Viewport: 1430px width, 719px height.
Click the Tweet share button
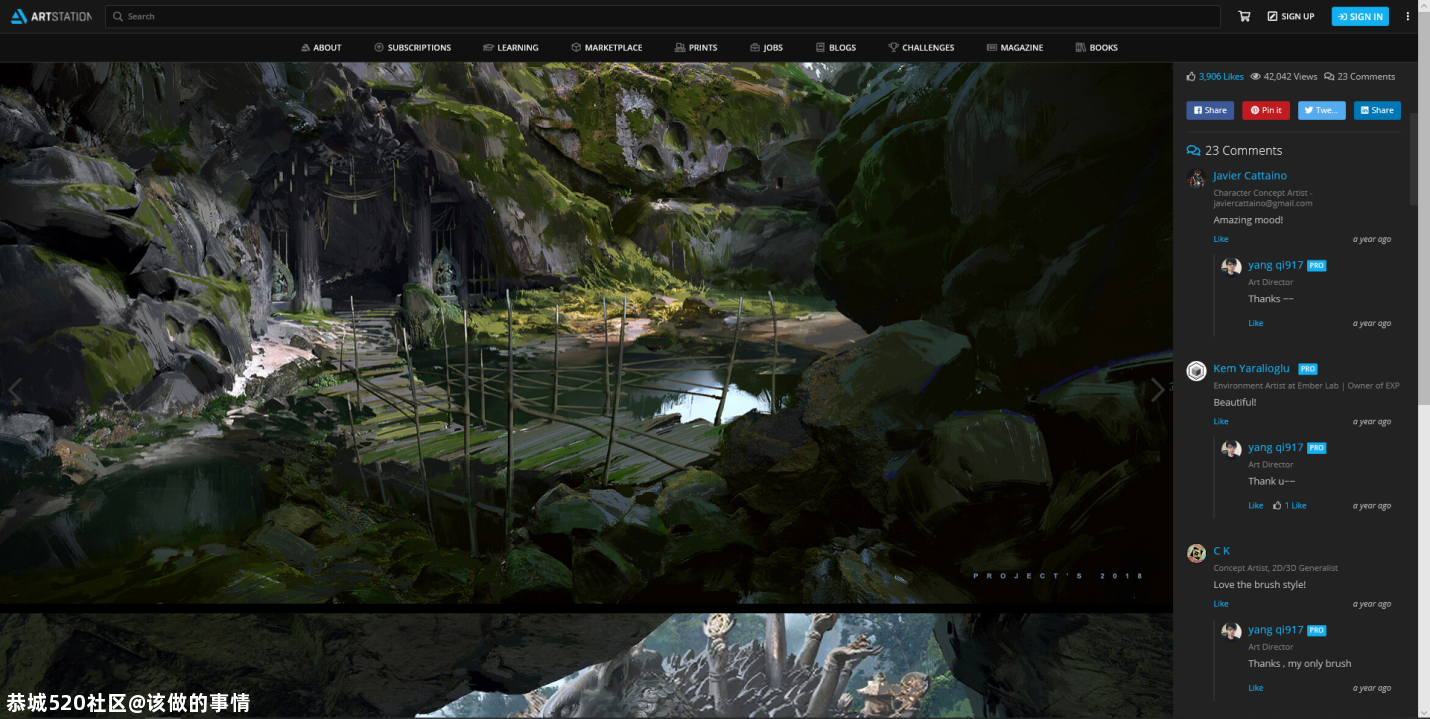pos(1322,110)
